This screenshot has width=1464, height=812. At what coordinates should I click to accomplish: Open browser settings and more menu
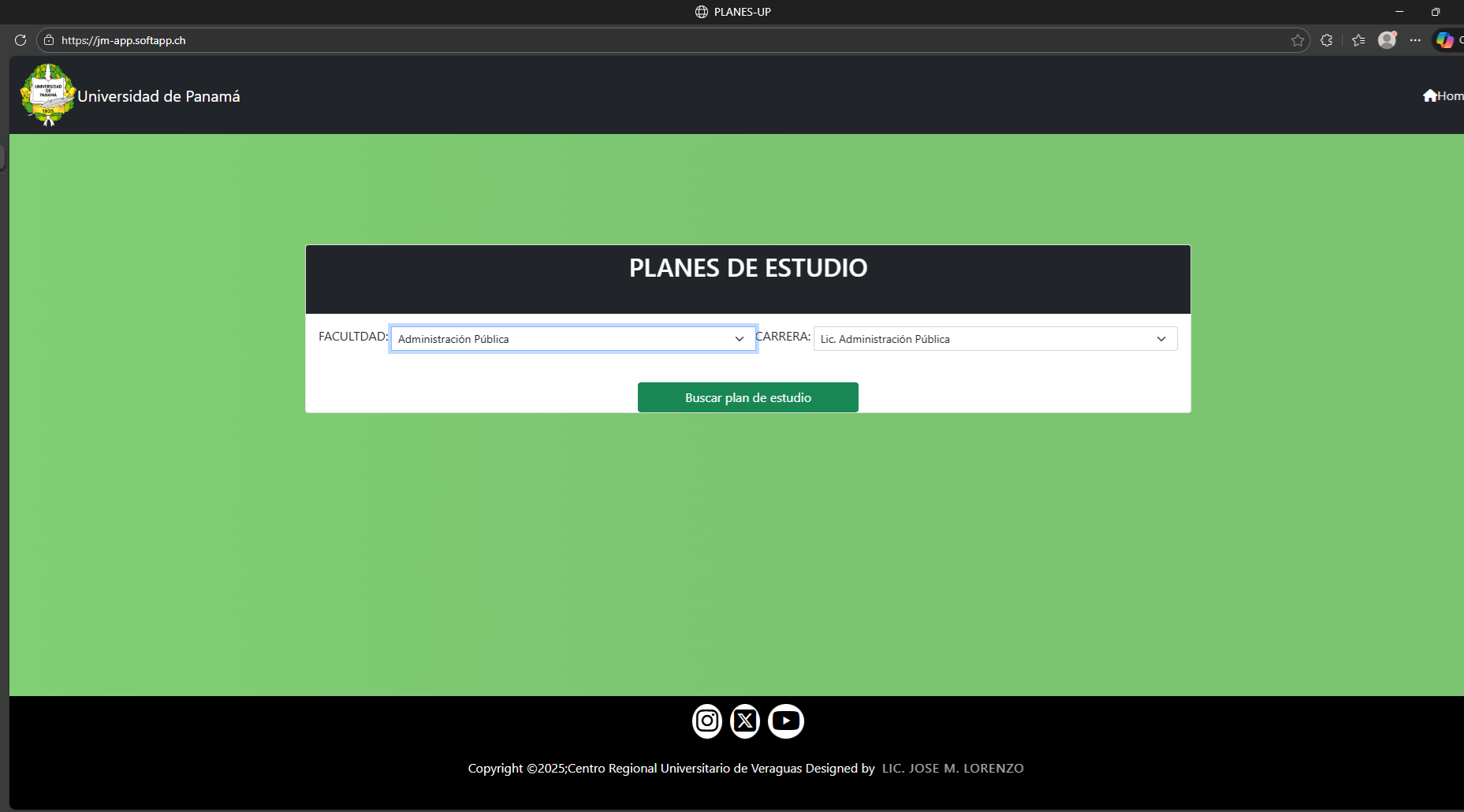pyautogui.click(x=1415, y=40)
